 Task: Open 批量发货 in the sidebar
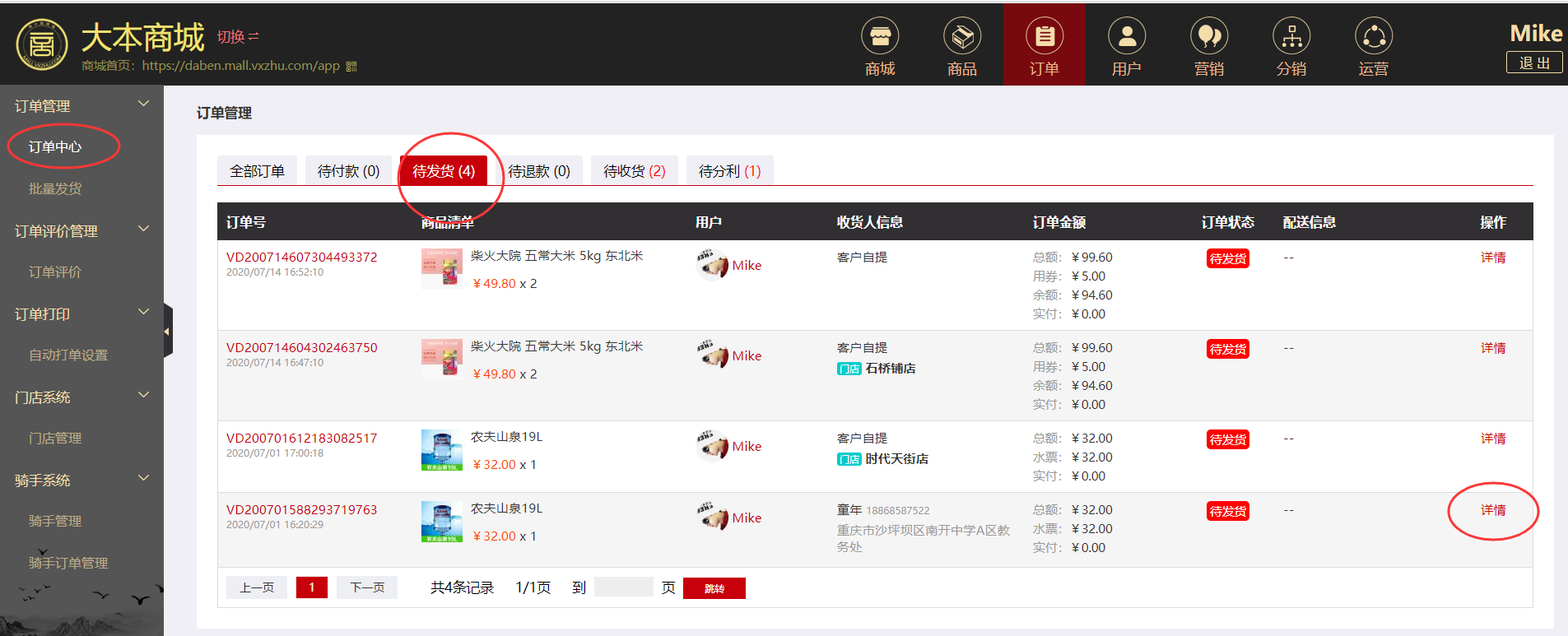[55, 188]
